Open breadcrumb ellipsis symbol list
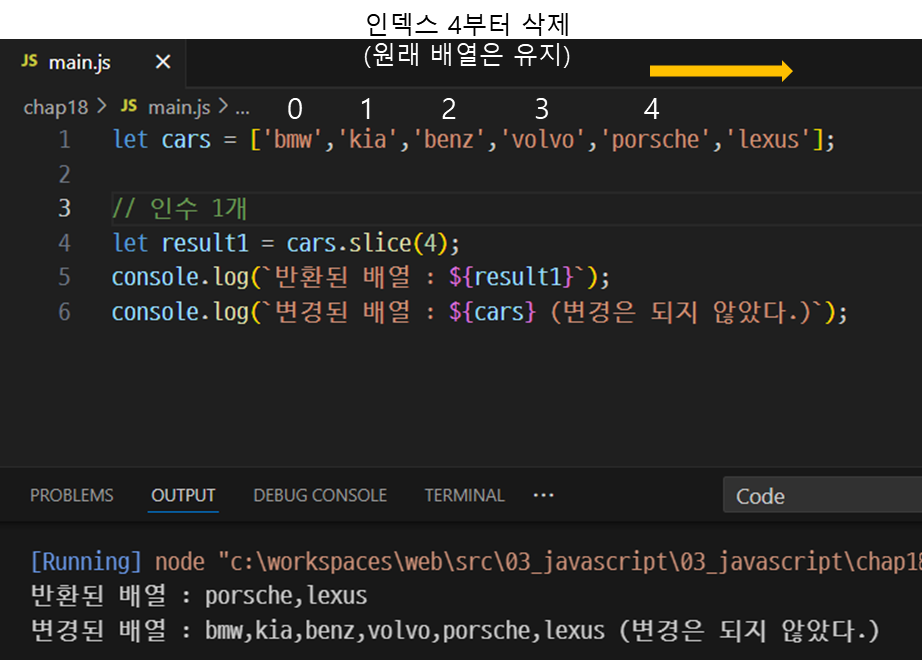 pyautogui.click(x=242, y=109)
